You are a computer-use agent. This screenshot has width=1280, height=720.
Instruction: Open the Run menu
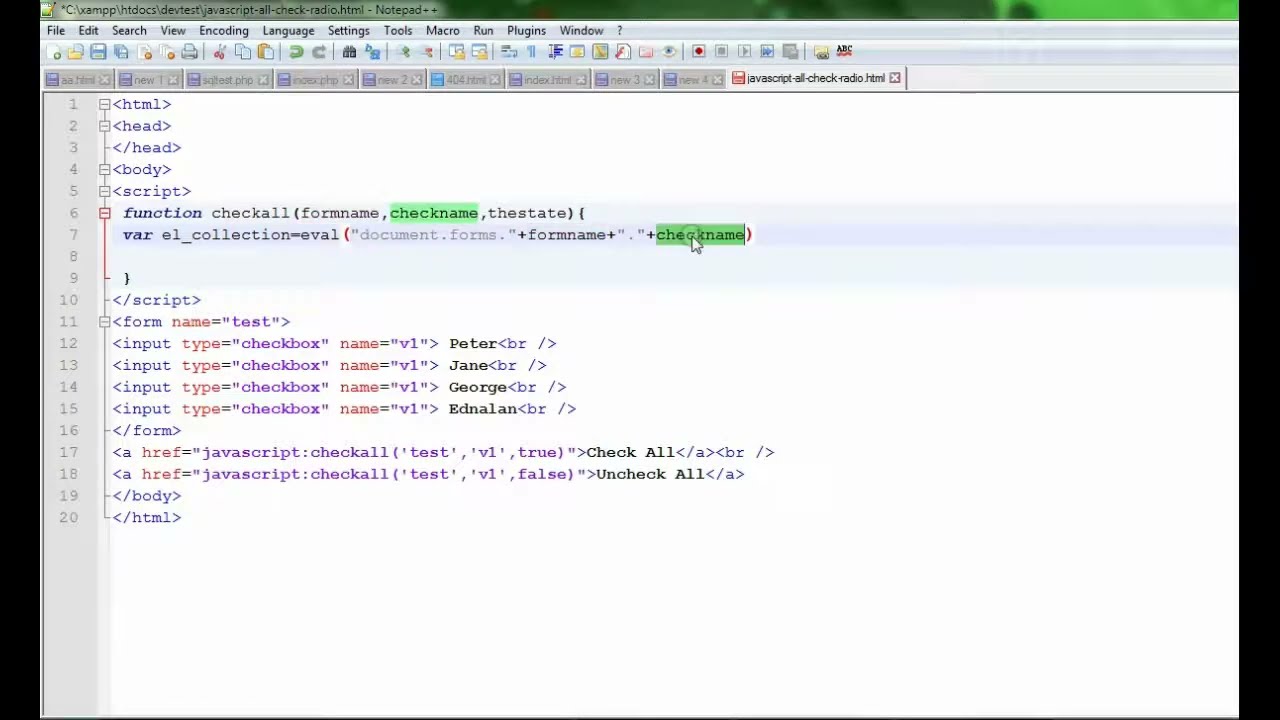coord(483,31)
